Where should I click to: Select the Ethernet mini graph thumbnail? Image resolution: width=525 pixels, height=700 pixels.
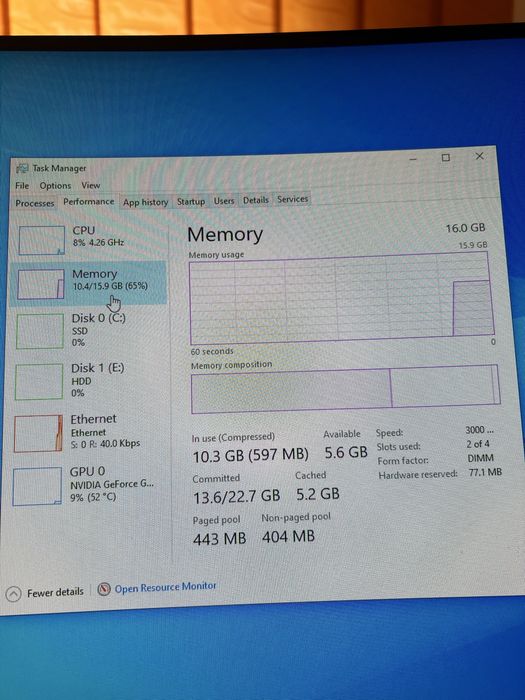pyautogui.click(x=38, y=433)
